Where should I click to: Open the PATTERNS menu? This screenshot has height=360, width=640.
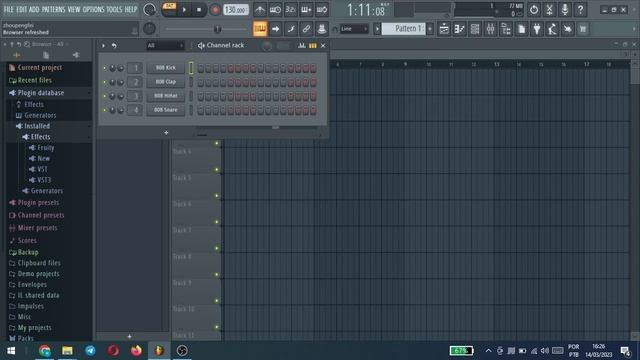tap(53, 9)
